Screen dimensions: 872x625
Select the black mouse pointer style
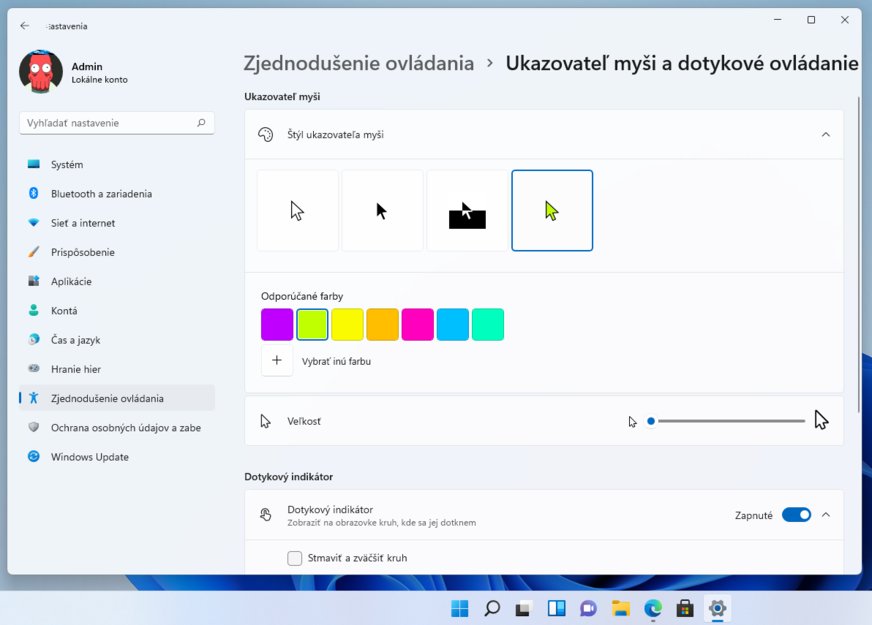pos(382,210)
